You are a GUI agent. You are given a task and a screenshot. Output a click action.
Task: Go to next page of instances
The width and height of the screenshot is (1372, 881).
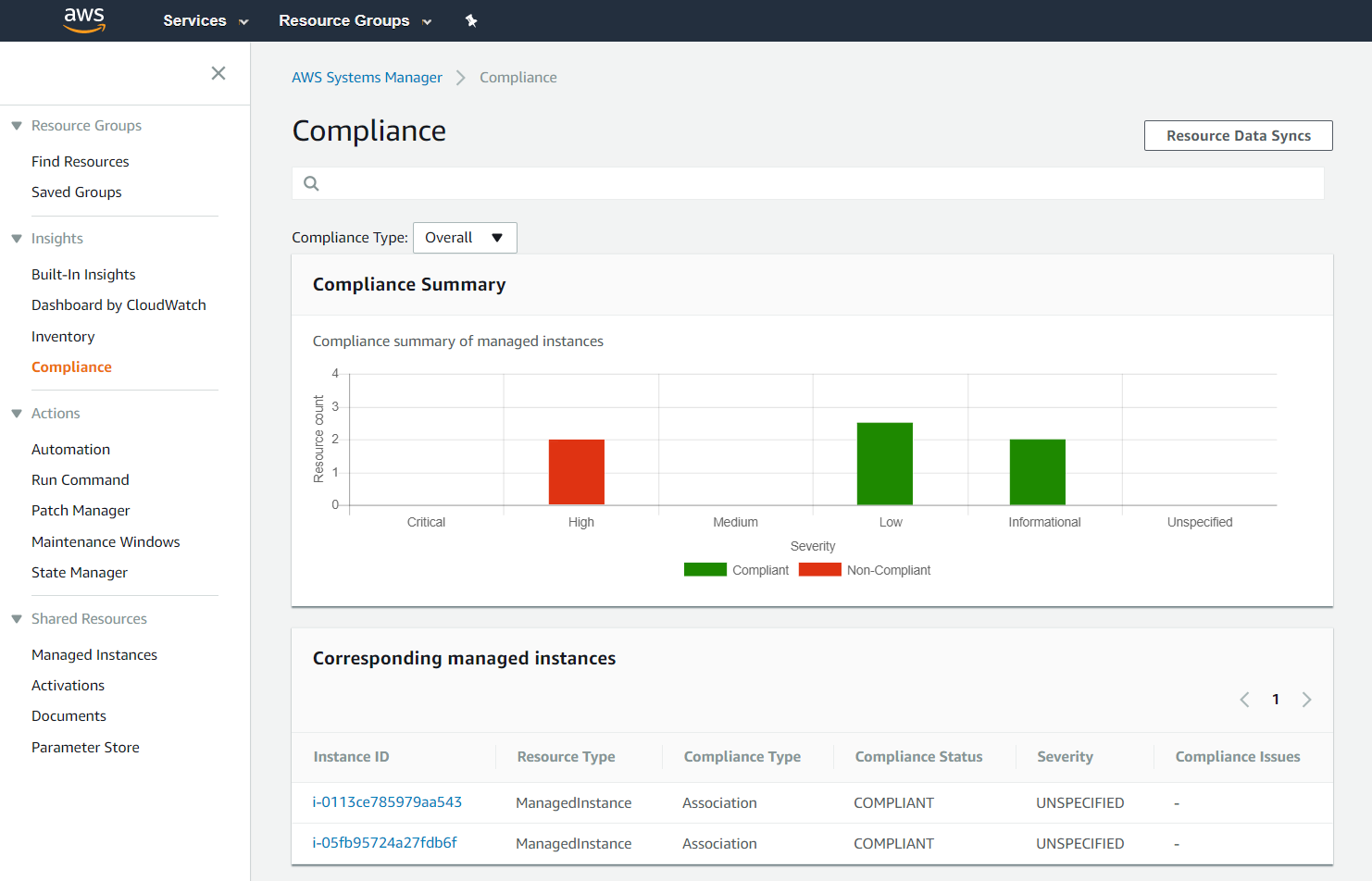(x=1306, y=700)
